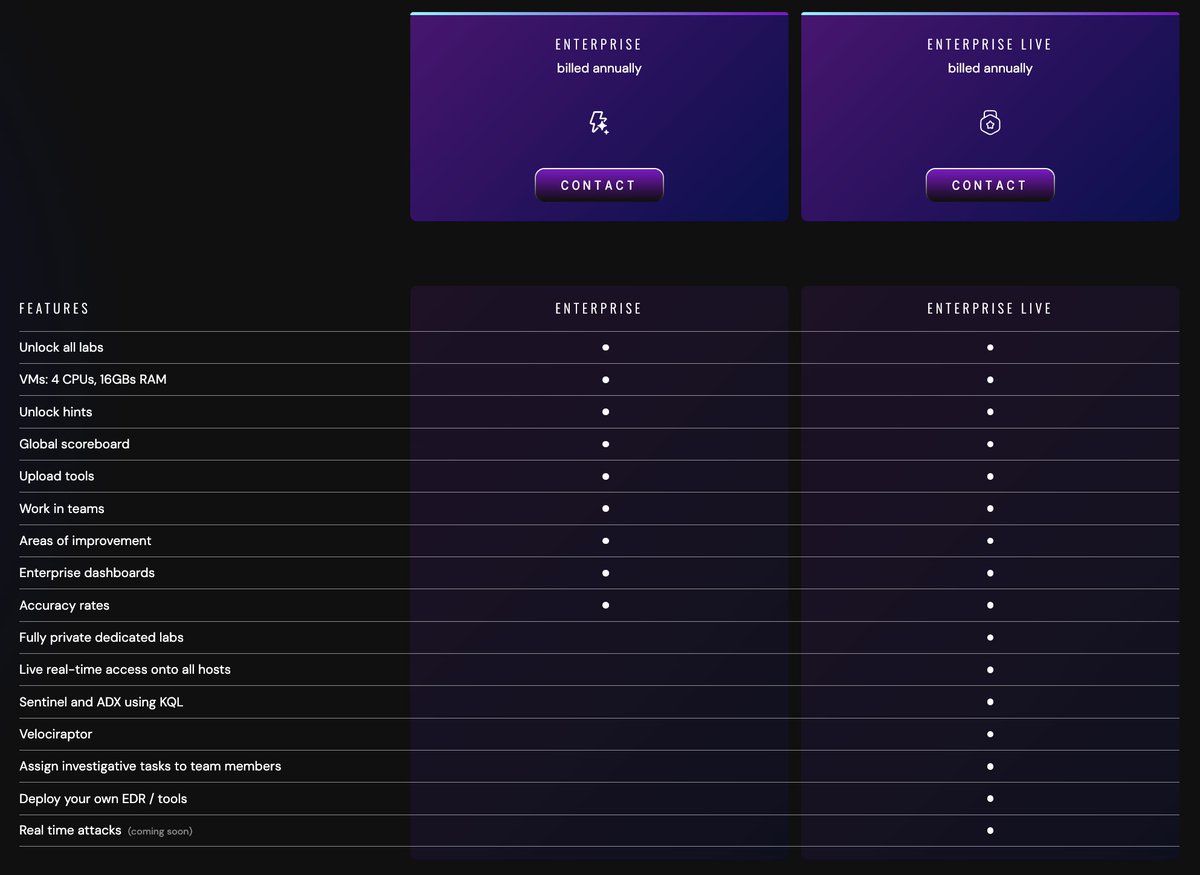Click the 'Work in teams' feature
The image size is (1200, 875).
pos(62,508)
